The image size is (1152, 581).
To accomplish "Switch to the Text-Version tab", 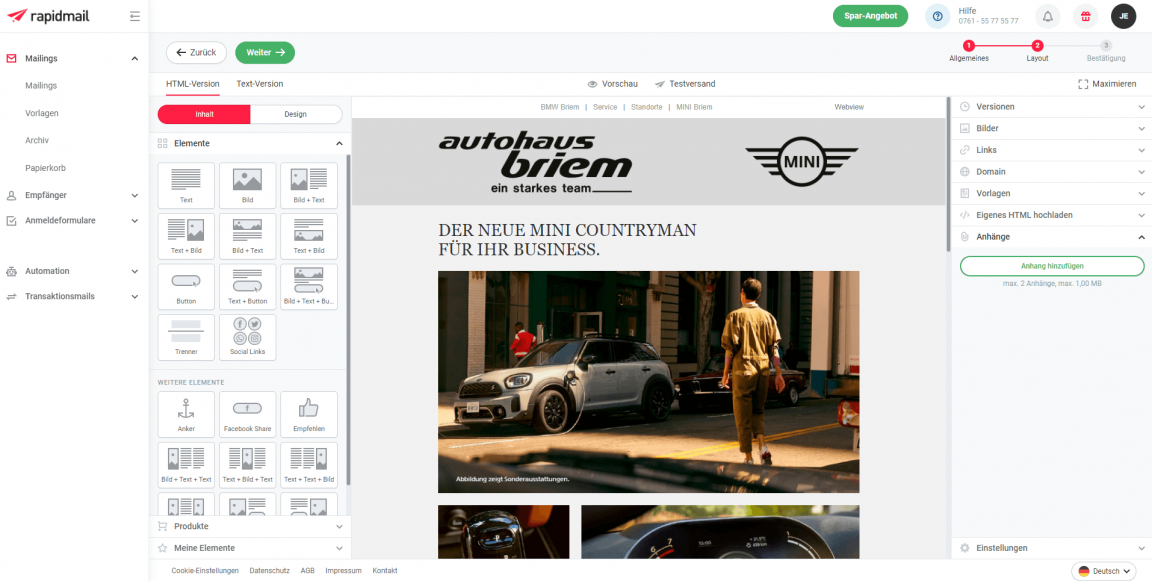I will tap(259, 84).
